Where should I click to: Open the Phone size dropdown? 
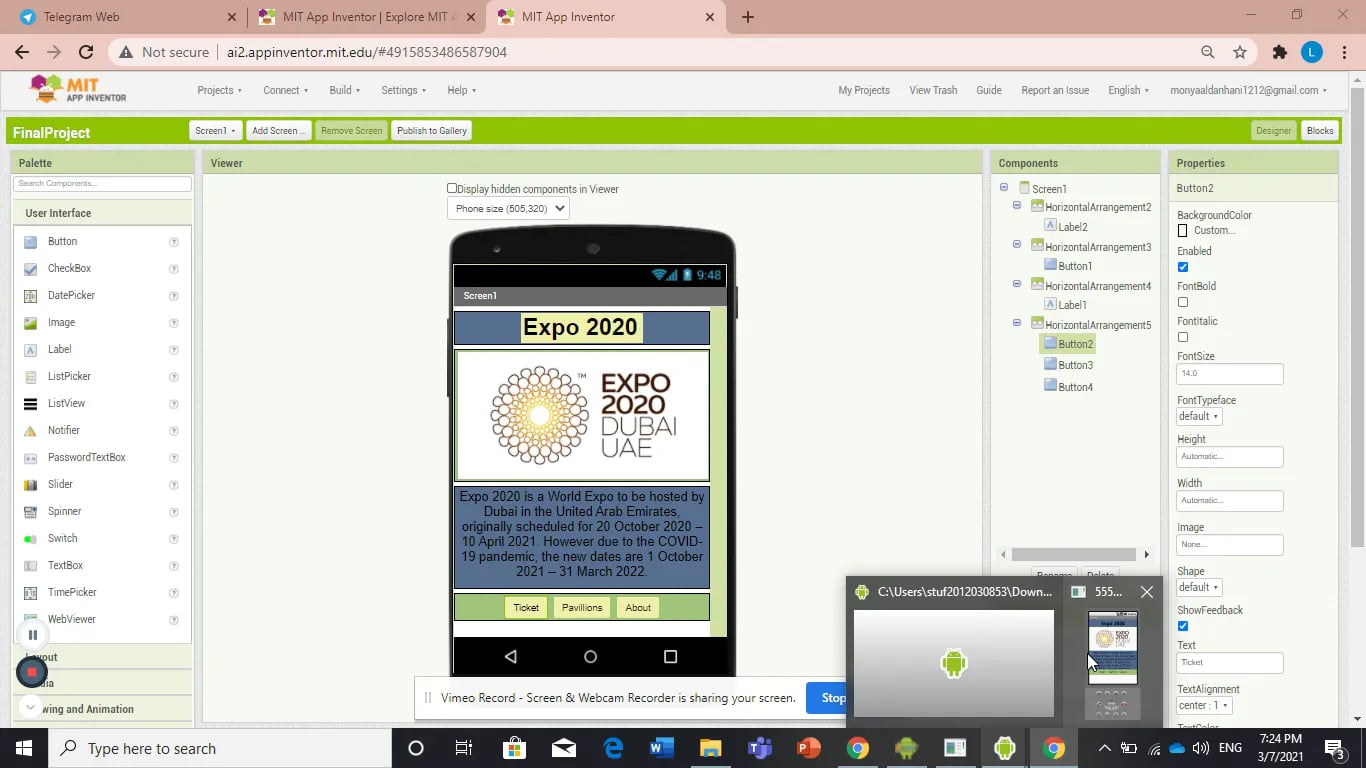508,209
